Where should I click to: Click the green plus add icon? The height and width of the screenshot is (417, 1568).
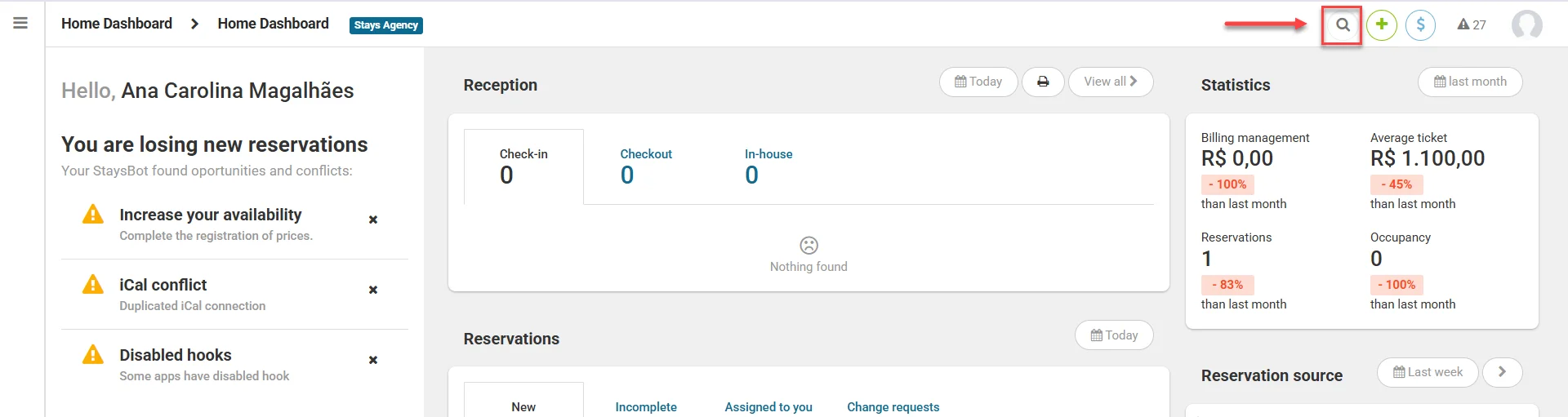point(1382,24)
